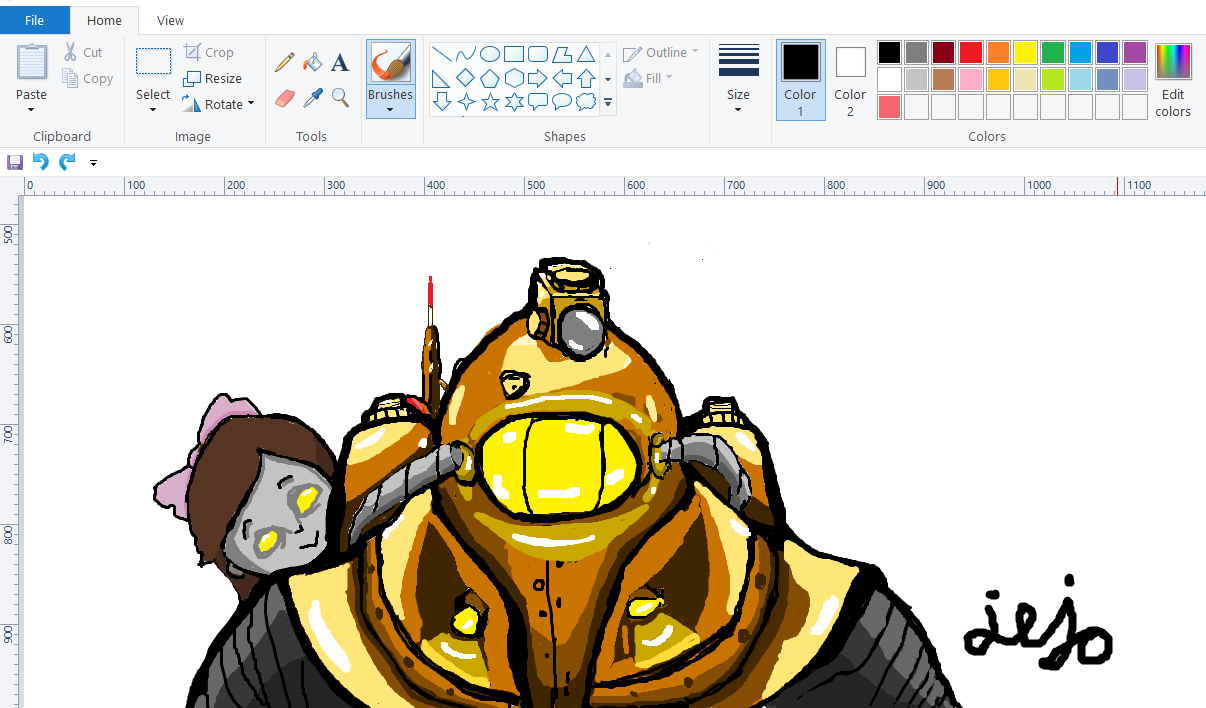Expand the full Shapes gallery
The width and height of the screenshot is (1206, 708).
pos(608,102)
